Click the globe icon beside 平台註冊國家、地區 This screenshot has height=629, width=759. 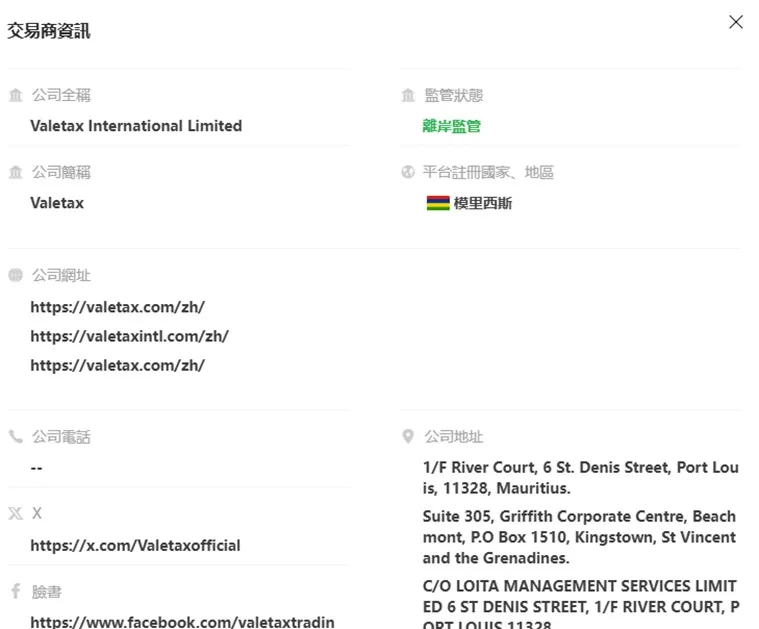[408, 172]
